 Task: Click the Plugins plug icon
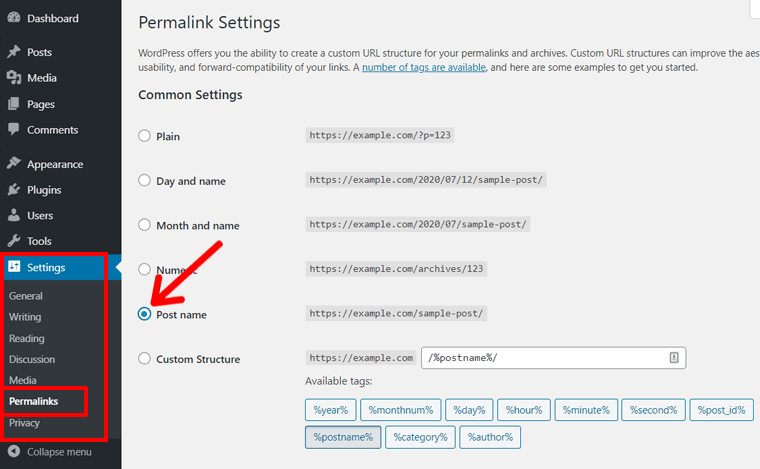pos(14,189)
